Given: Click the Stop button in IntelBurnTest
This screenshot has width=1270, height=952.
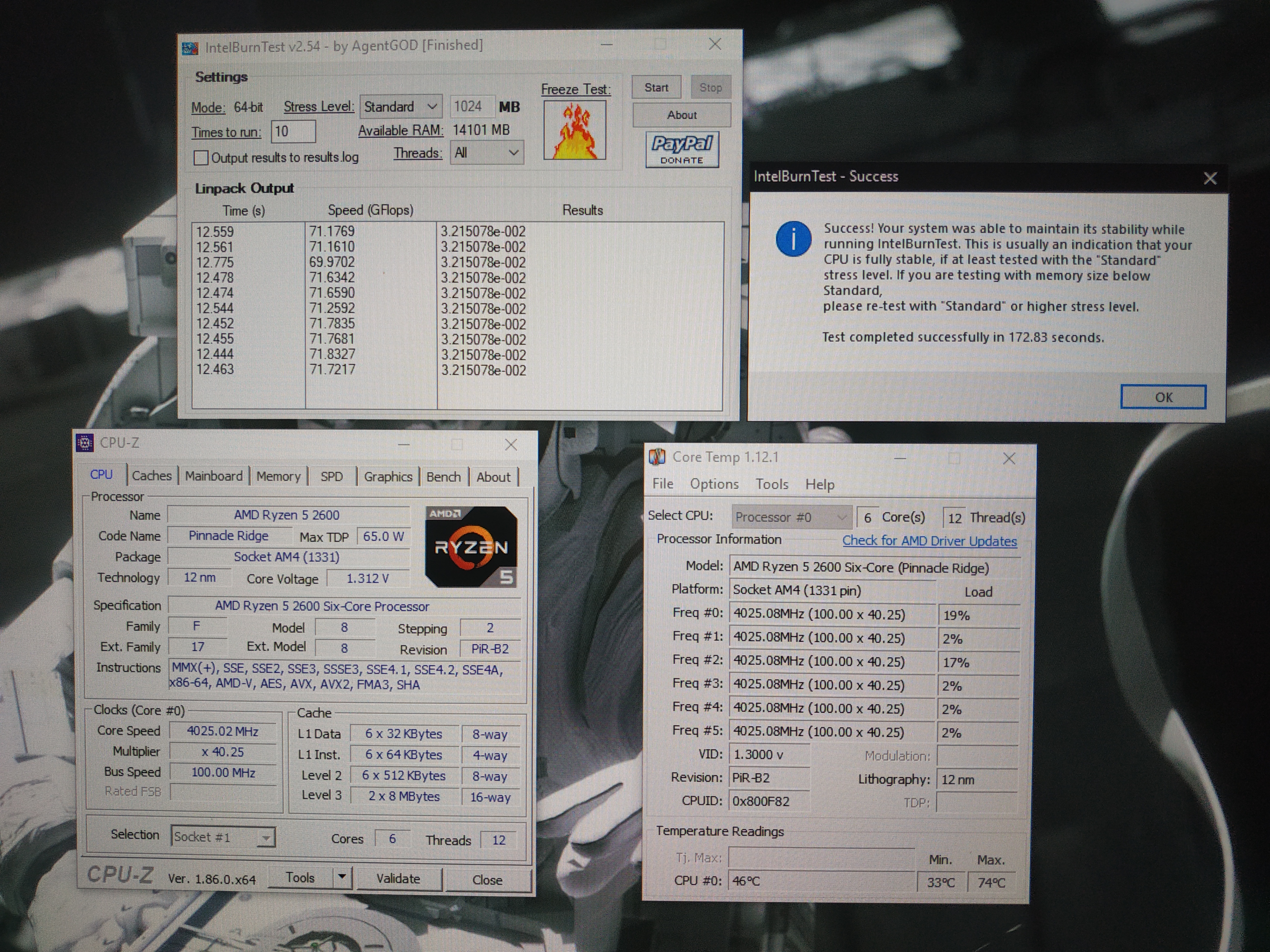Looking at the screenshot, I should point(710,87).
